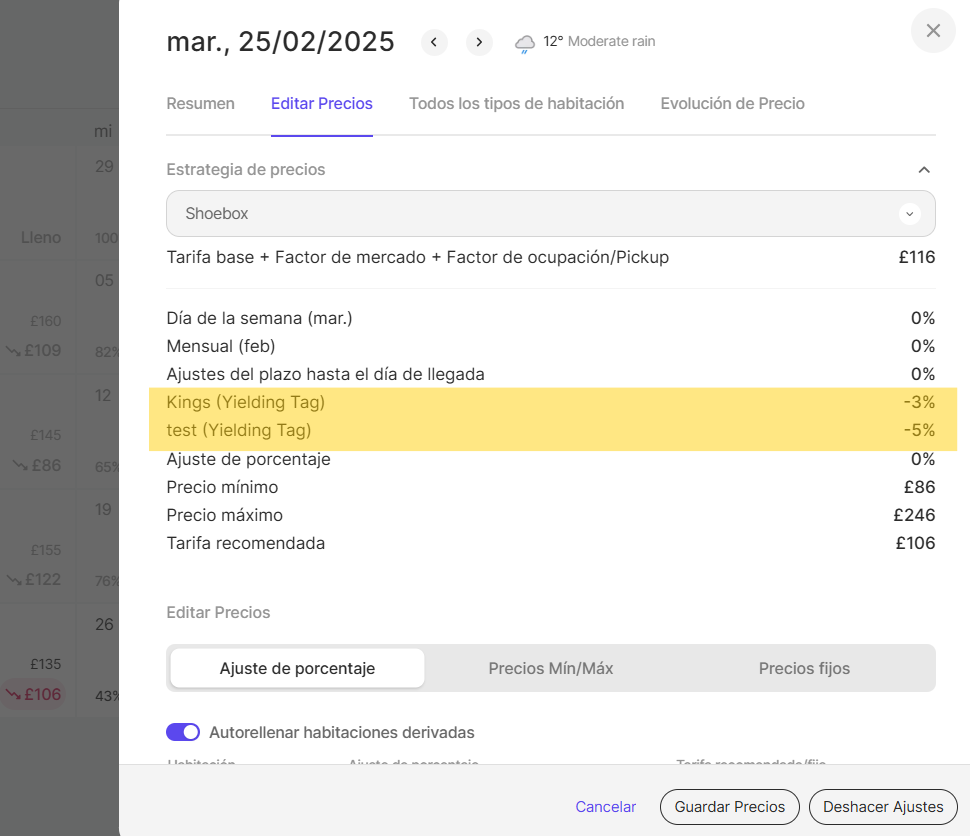This screenshot has height=836, width=970.
Task: Select Precios fijos option
Action: point(804,668)
